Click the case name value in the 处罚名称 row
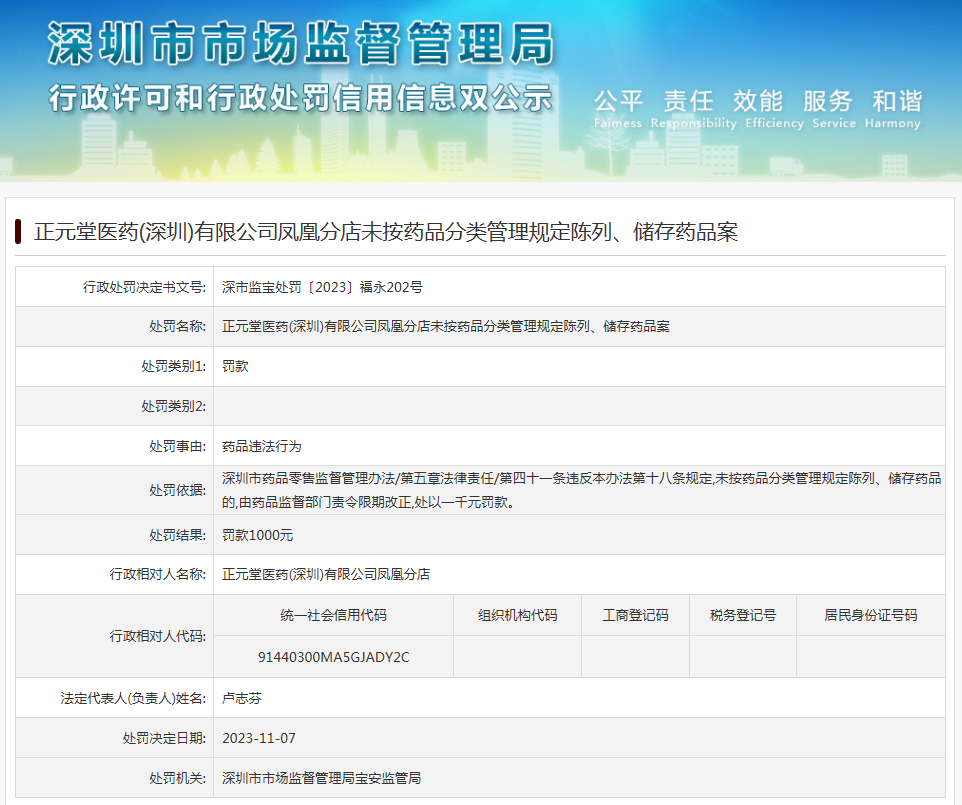 coord(445,326)
